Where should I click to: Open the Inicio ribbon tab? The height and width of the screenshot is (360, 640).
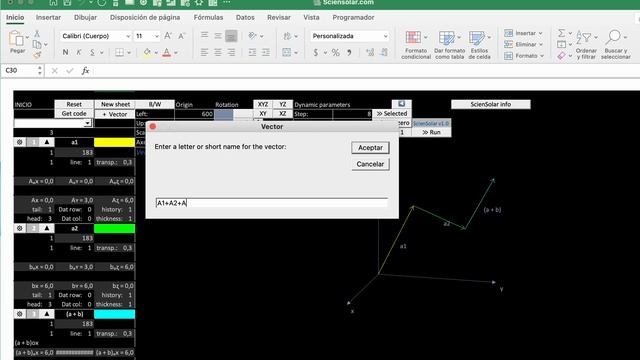(15, 18)
